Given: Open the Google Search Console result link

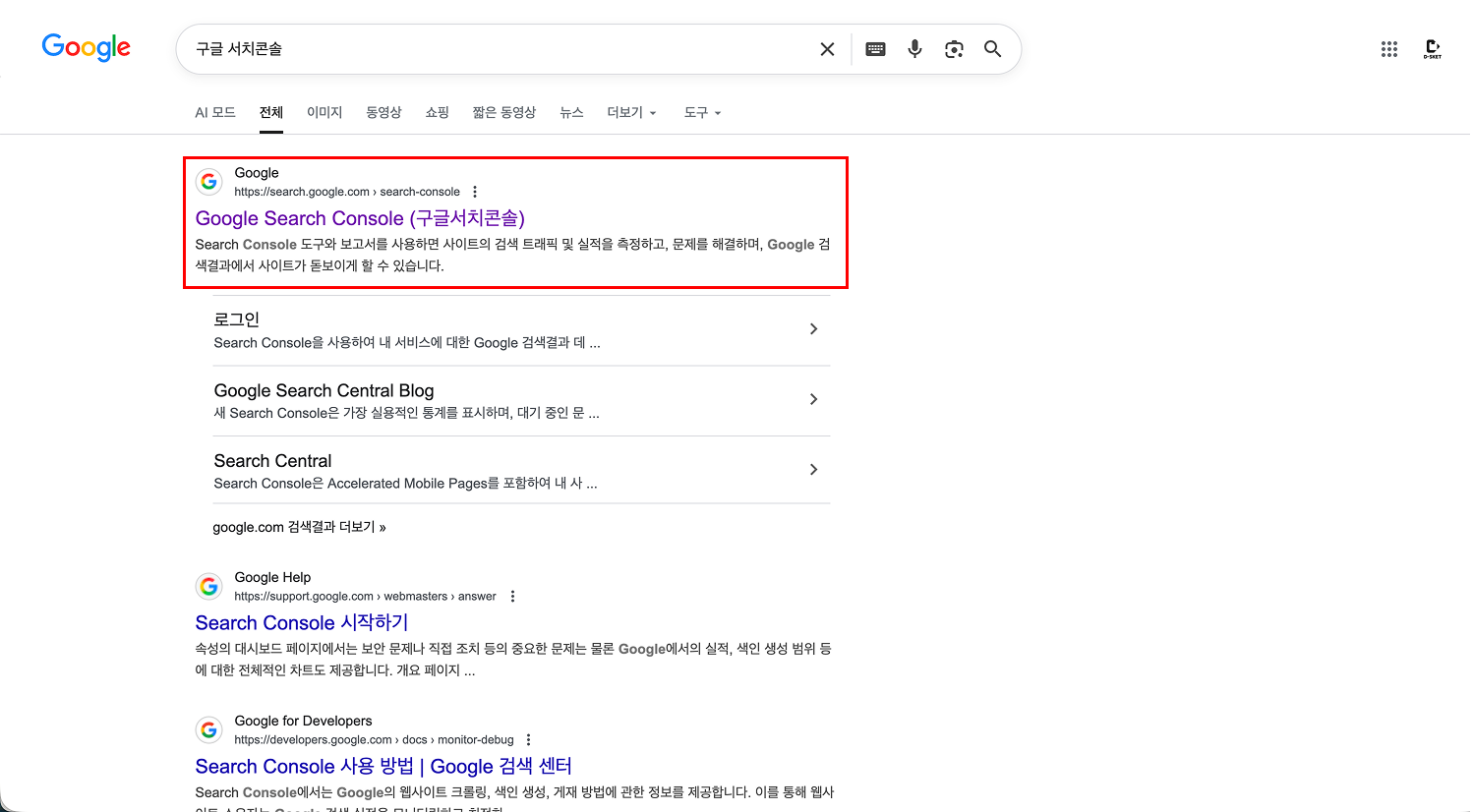Looking at the screenshot, I should (x=360, y=217).
